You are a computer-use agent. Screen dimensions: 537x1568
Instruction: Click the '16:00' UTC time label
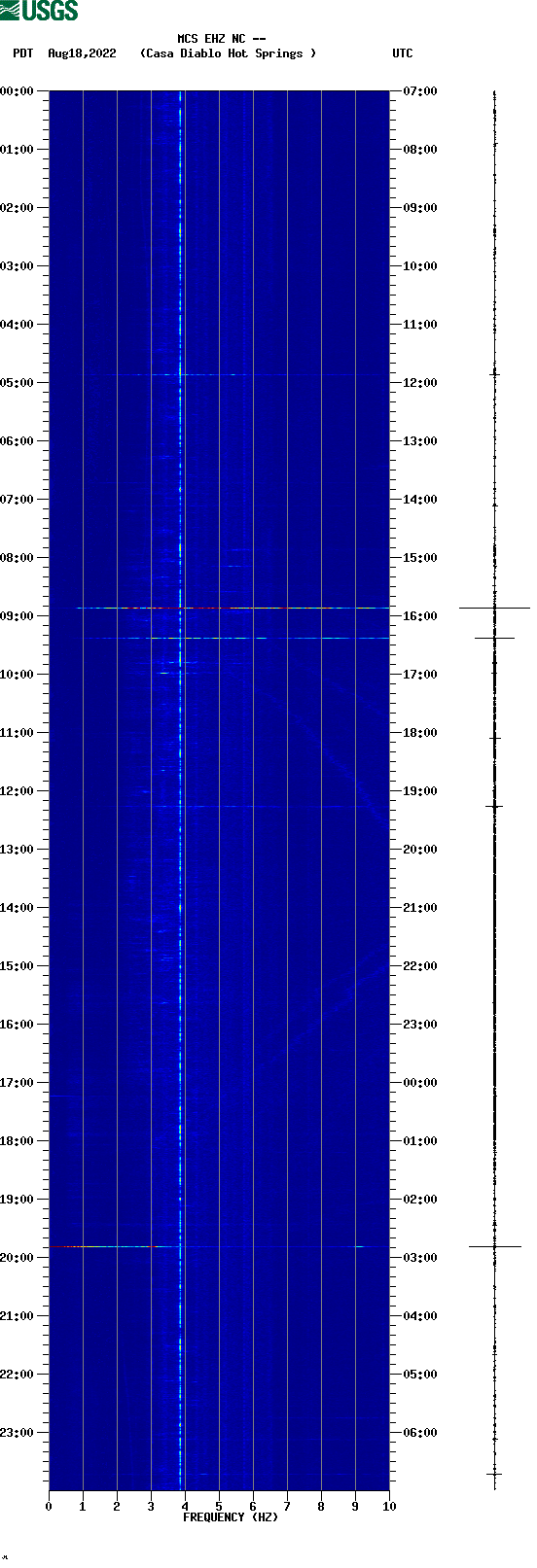click(420, 616)
